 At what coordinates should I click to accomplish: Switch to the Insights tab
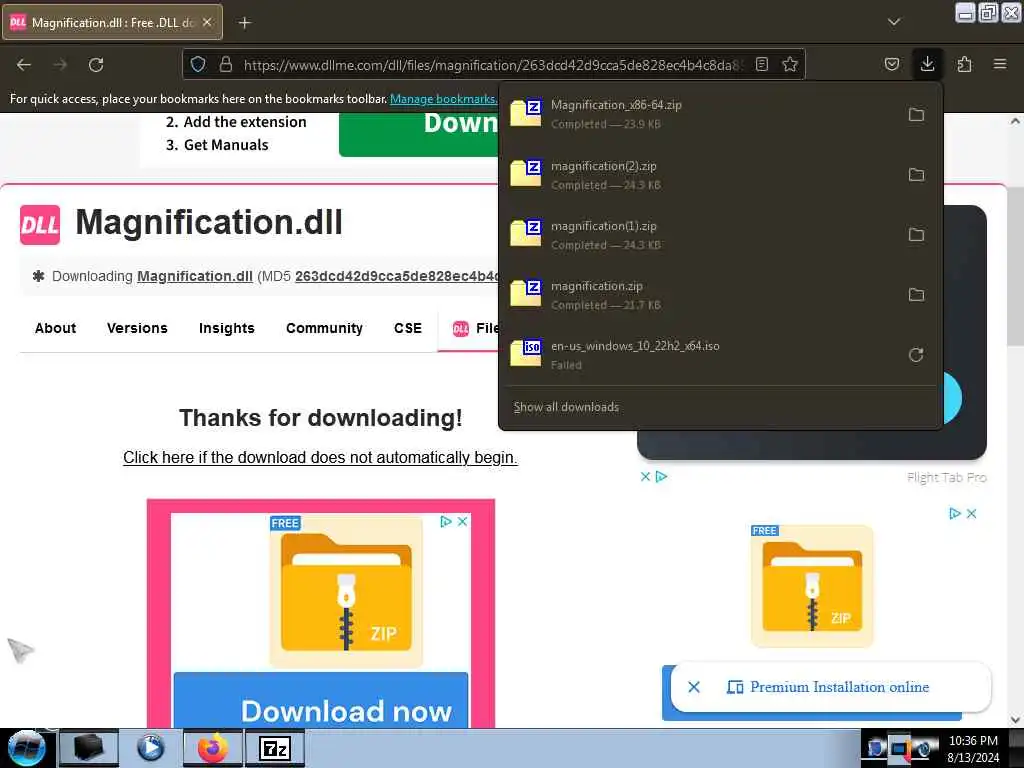click(227, 328)
